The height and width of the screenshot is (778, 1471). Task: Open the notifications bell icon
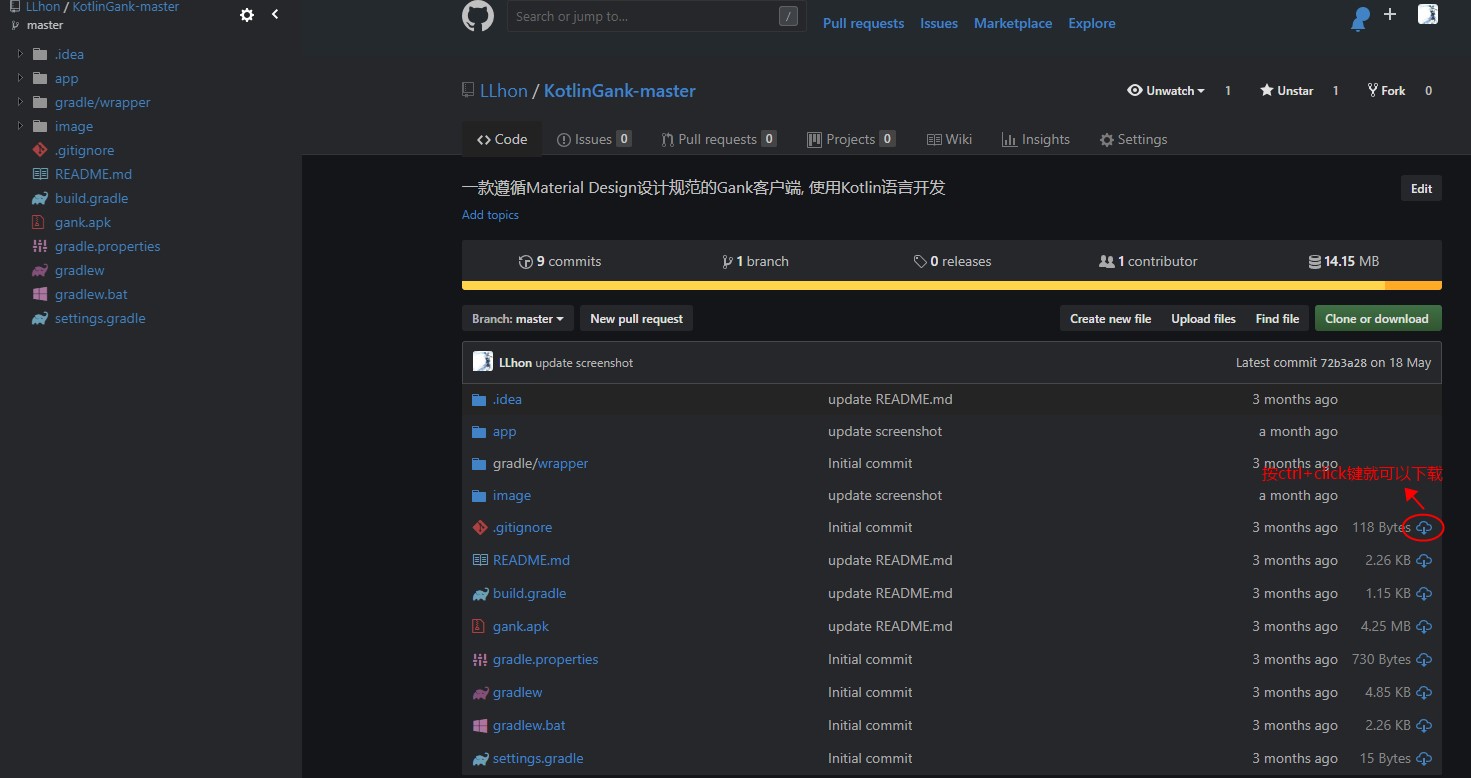[1360, 17]
